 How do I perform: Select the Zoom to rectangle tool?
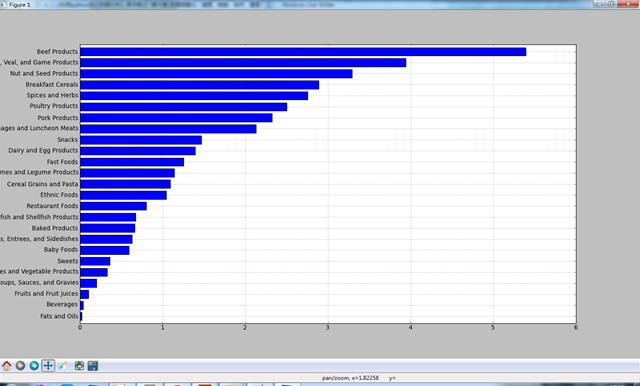pyautogui.click(x=62, y=366)
